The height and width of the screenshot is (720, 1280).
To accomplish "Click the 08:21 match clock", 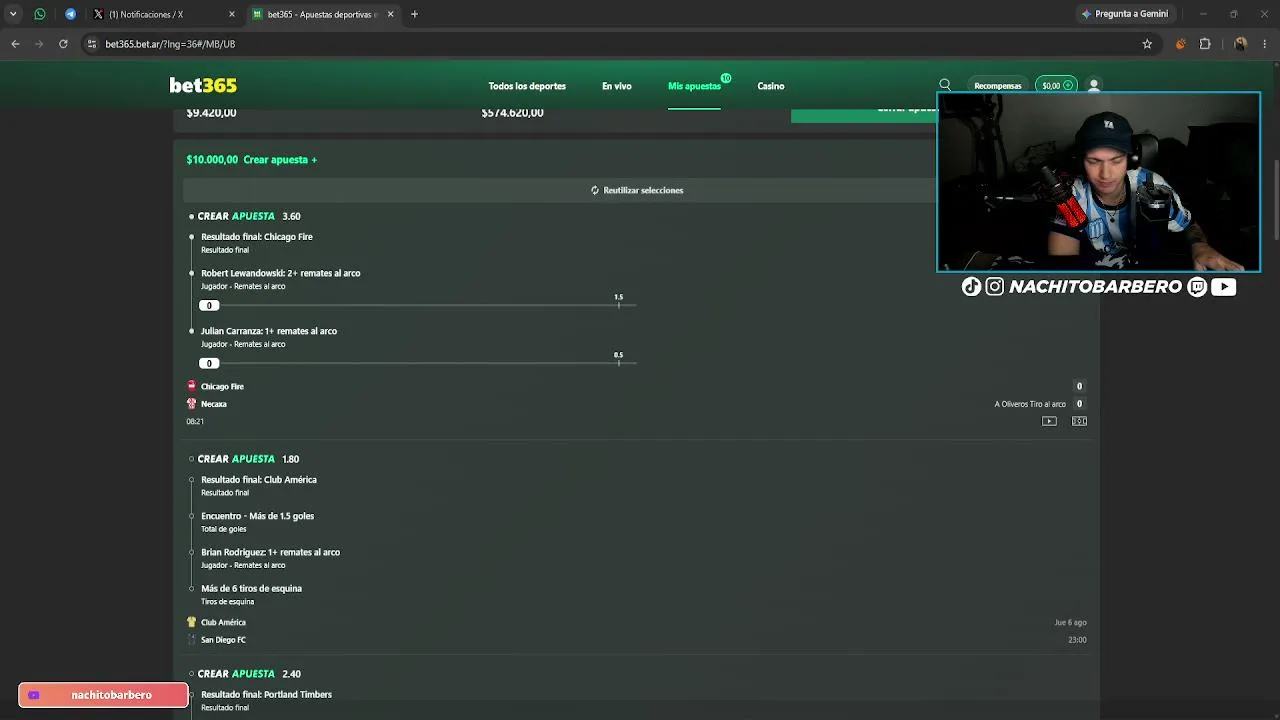I will (195, 421).
